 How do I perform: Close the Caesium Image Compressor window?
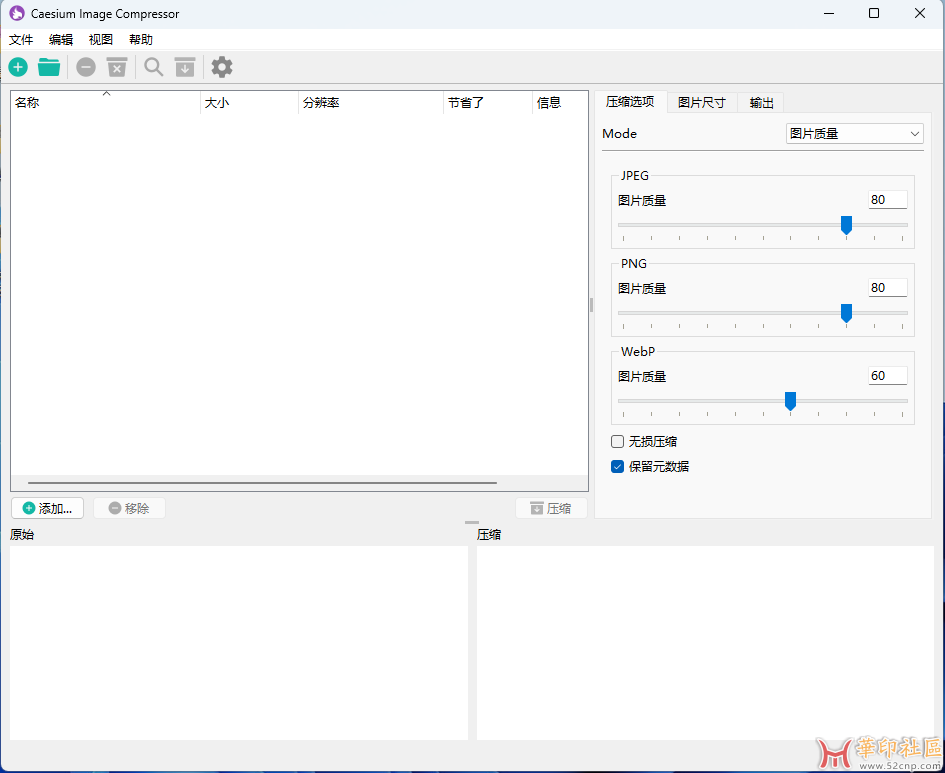920,13
